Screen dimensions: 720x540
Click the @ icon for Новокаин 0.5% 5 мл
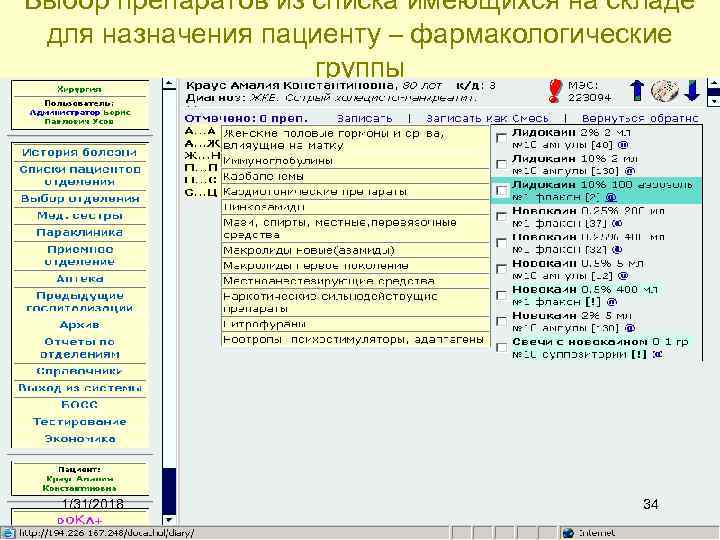(x=623, y=276)
